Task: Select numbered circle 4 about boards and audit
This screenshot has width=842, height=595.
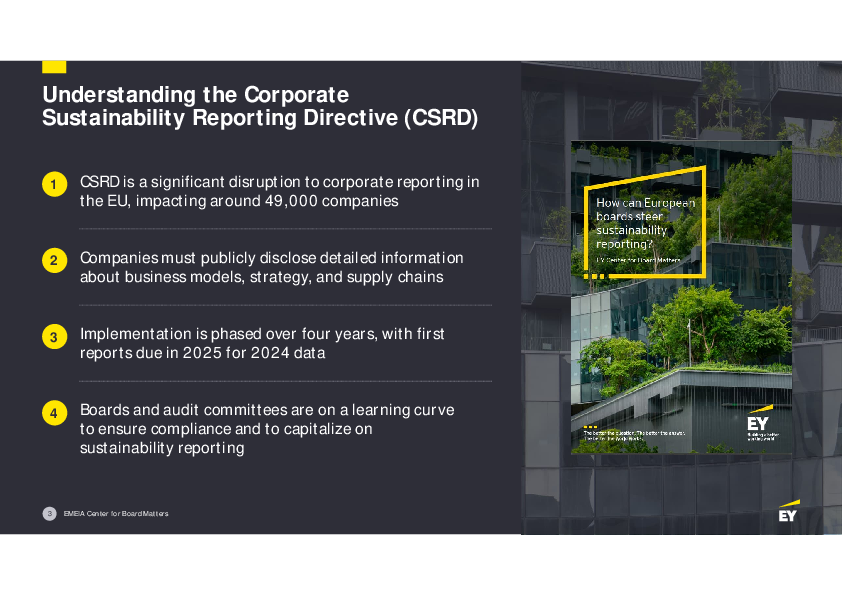Action: click(x=54, y=412)
